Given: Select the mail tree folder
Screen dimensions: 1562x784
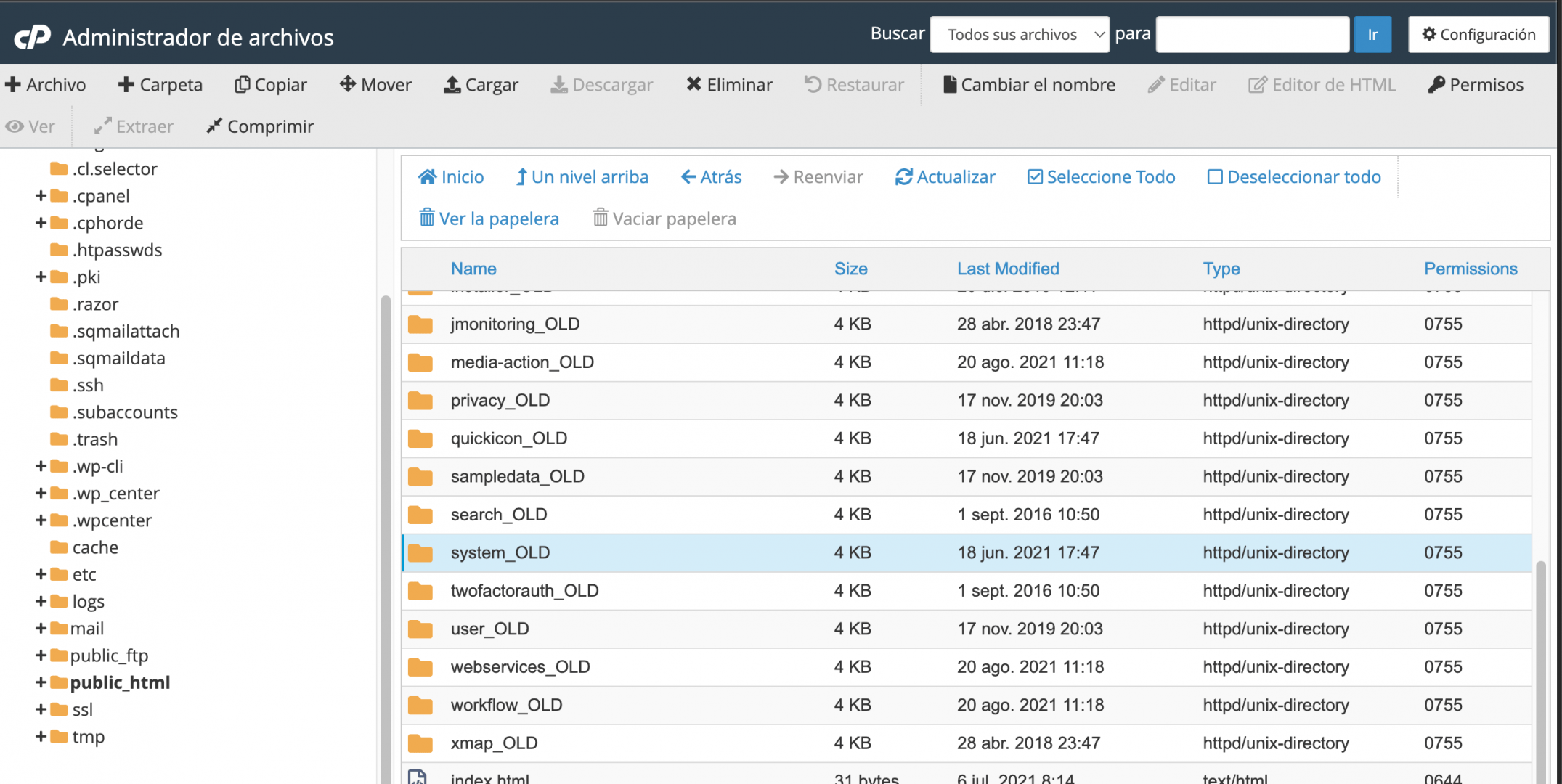Looking at the screenshot, I should [87, 629].
